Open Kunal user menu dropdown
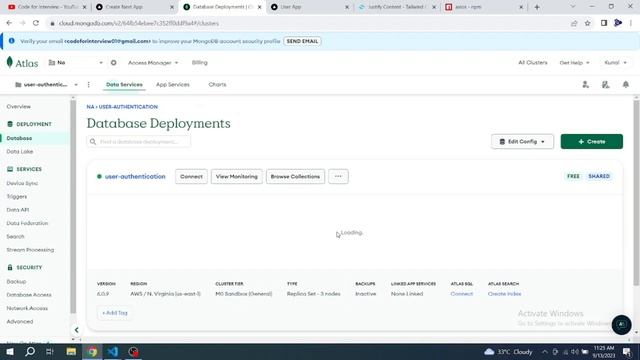The height and width of the screenshot is (360, 640). coord(615,62)
